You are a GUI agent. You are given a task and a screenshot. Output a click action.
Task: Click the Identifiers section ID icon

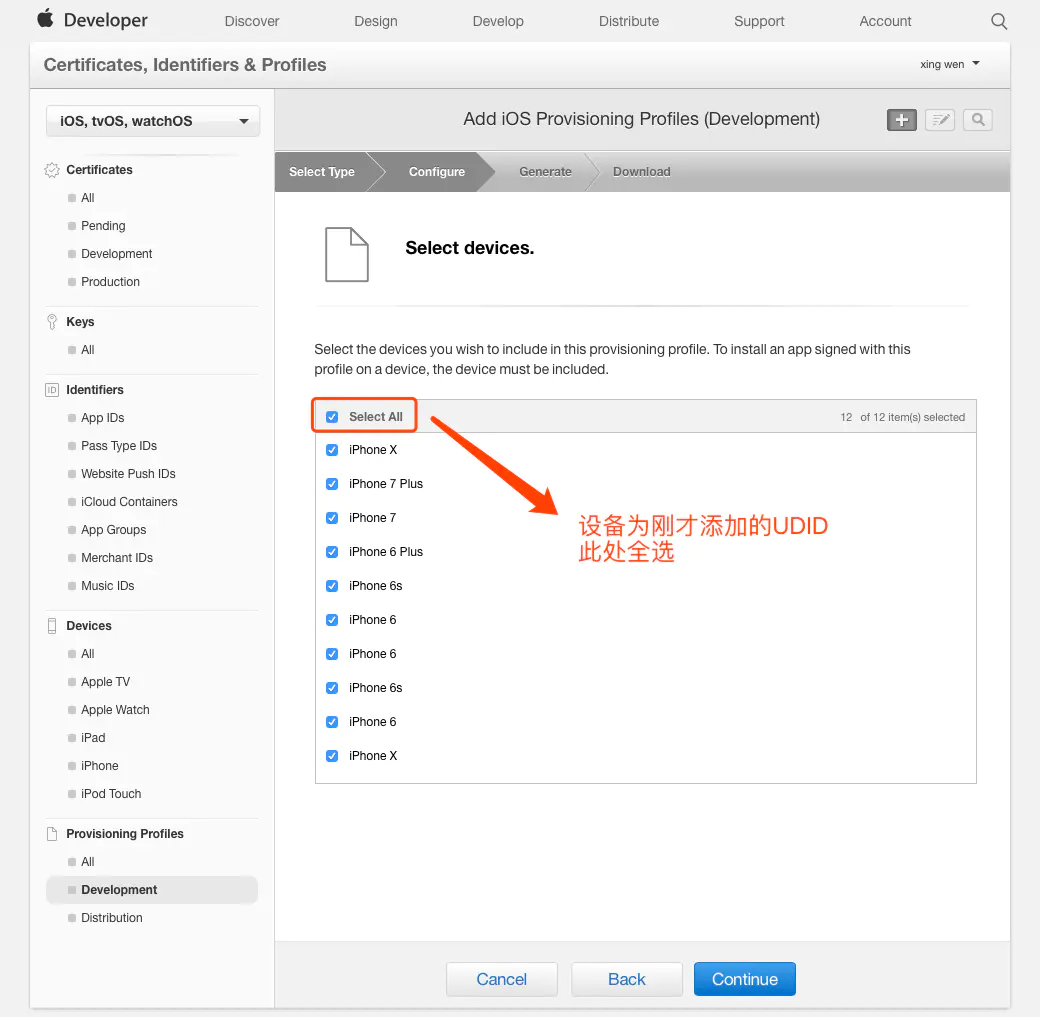(52, 390)
